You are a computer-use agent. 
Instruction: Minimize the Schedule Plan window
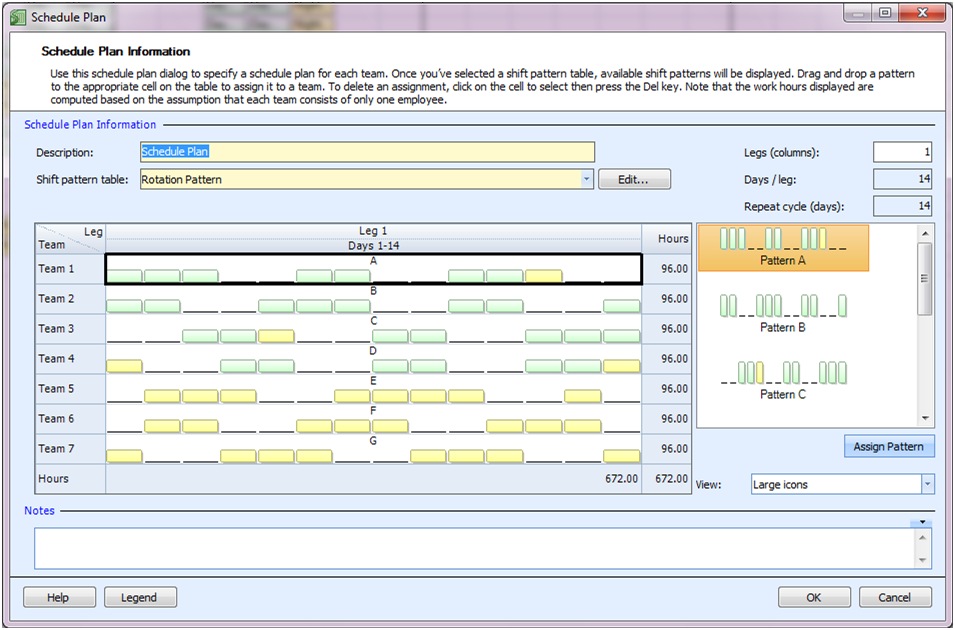(858, 13)
